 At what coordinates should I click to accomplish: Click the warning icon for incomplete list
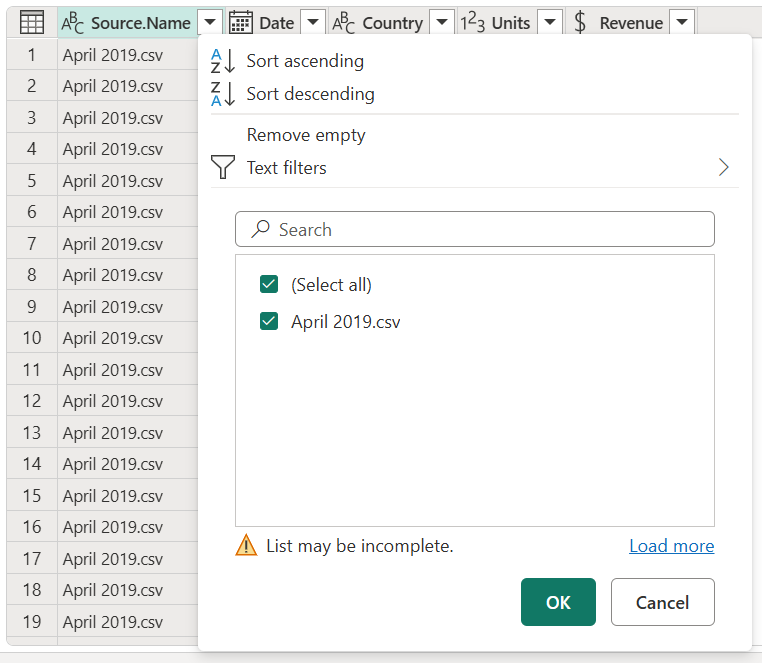pos(246,546)
